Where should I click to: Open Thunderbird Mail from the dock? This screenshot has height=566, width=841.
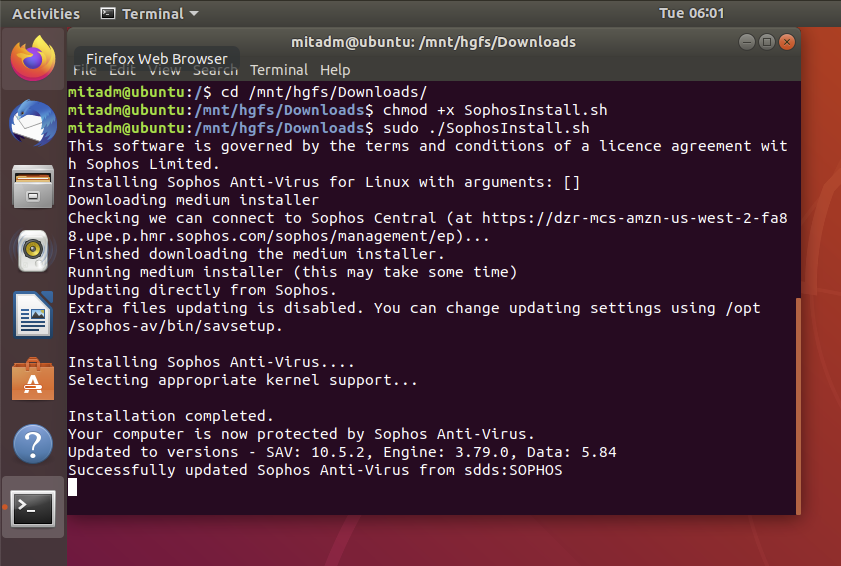33,123
